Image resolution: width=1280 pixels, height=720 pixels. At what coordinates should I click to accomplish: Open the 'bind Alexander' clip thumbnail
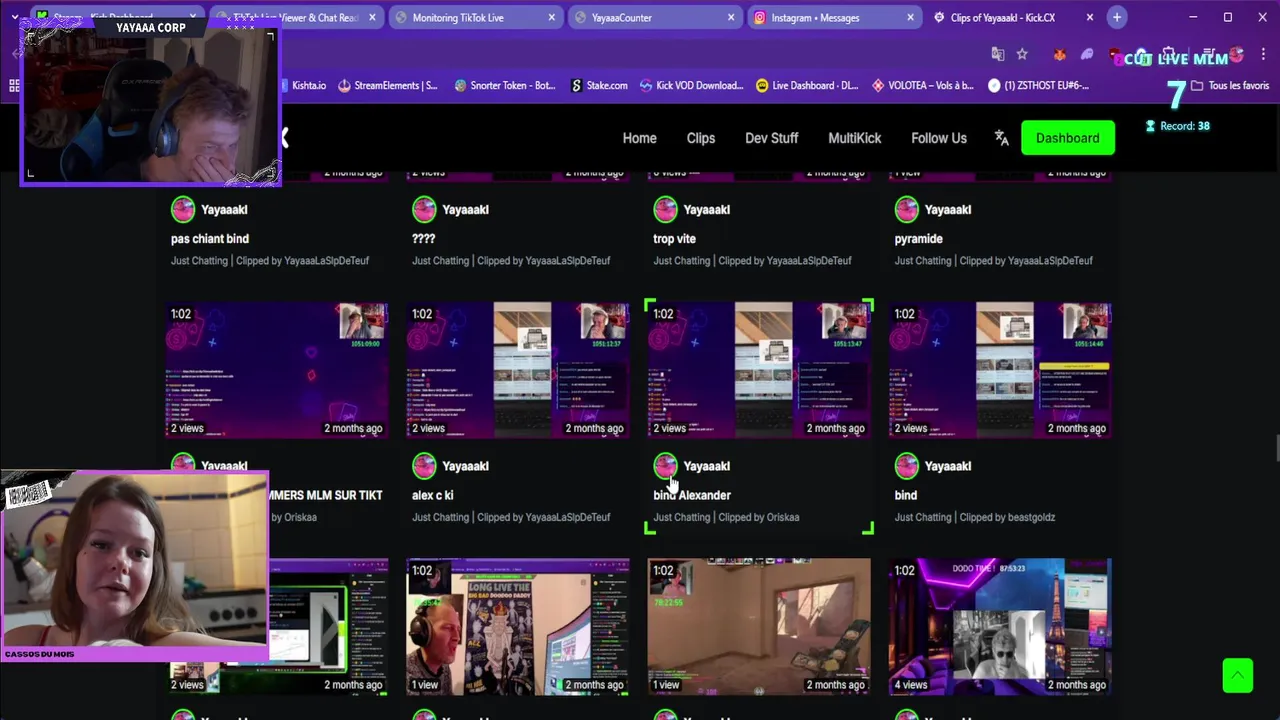758,370
